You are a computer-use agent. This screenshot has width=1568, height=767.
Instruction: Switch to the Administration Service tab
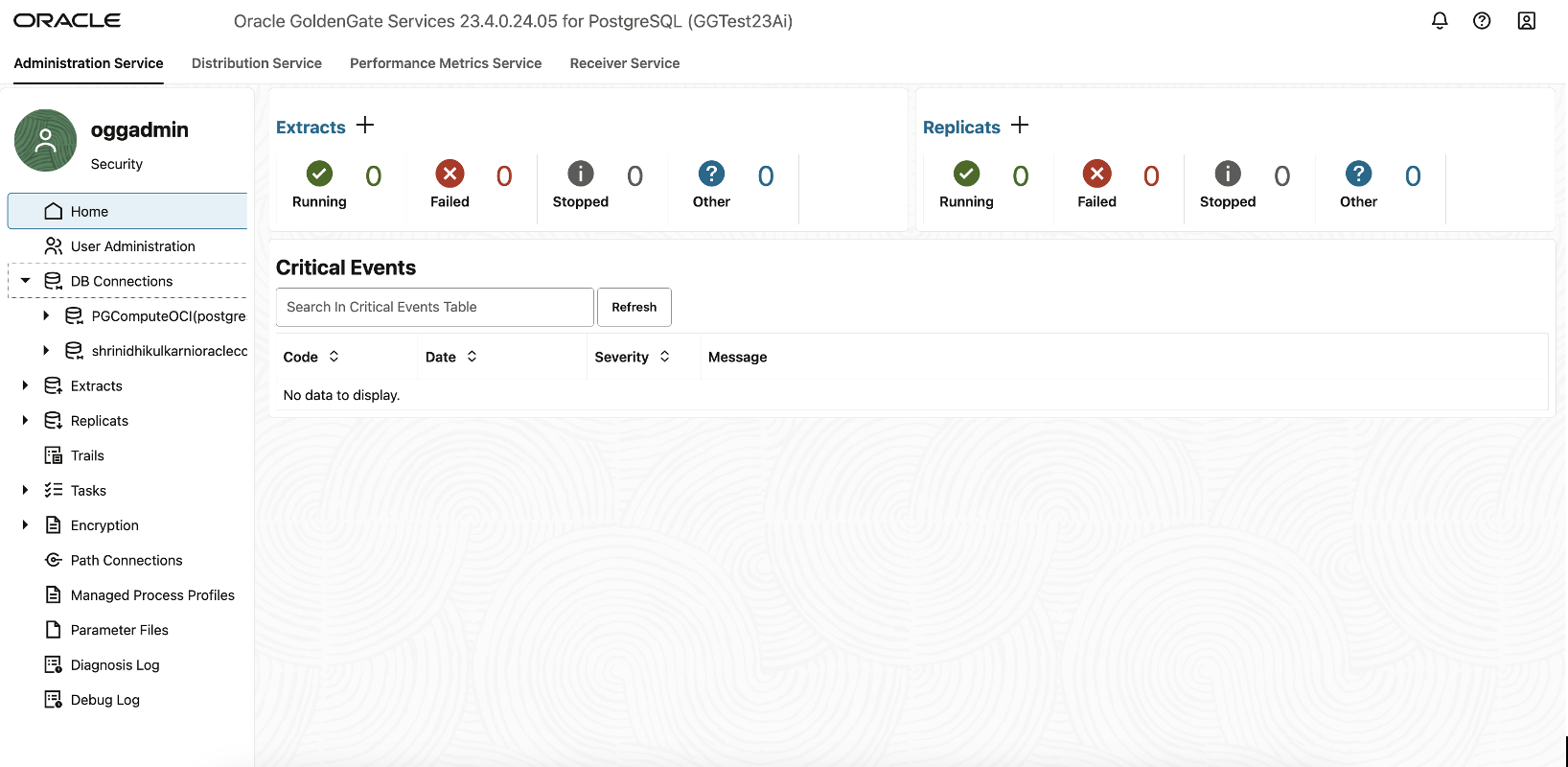[88, 63]
